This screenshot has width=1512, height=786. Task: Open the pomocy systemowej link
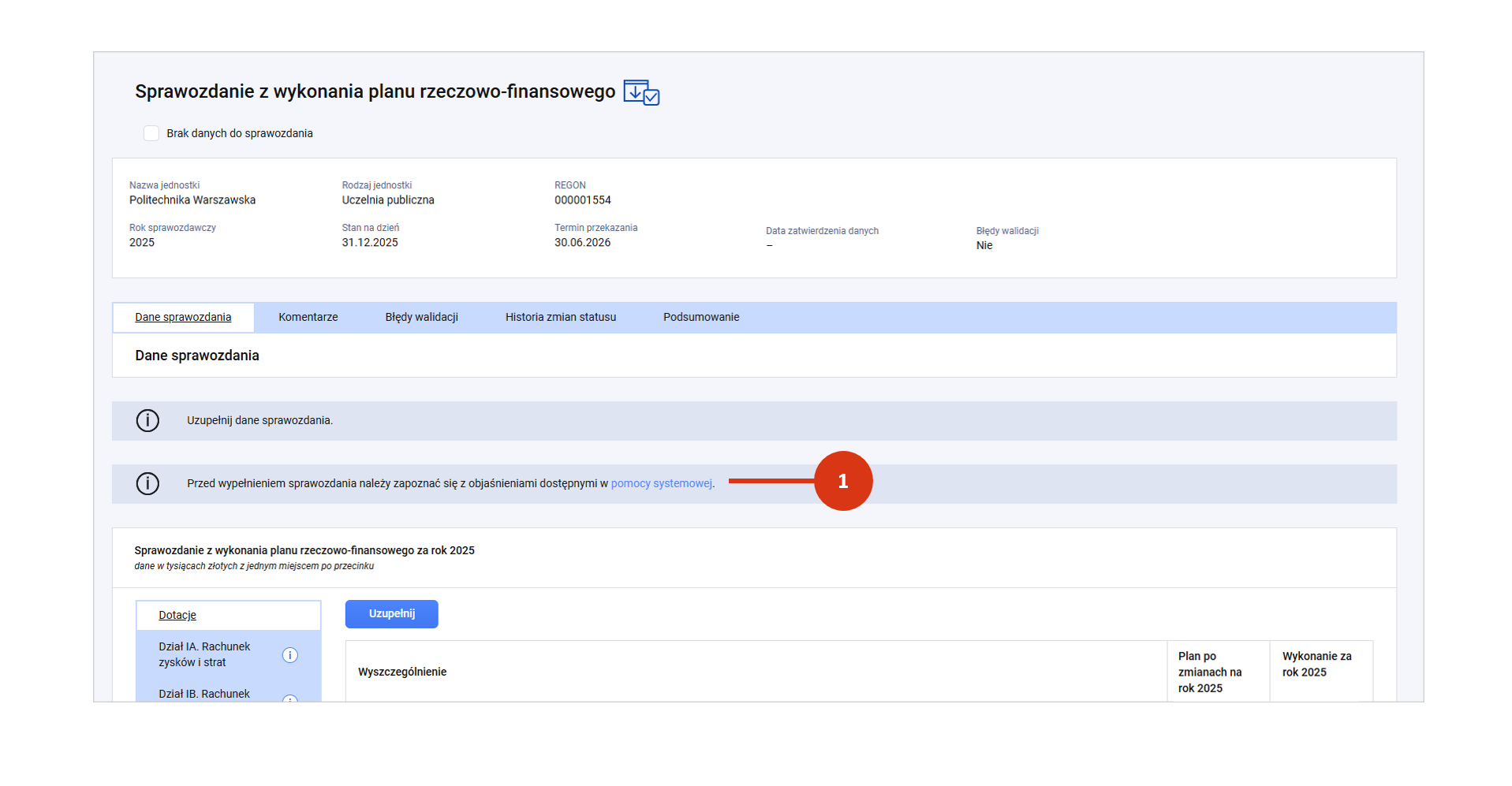coord(661,483)
